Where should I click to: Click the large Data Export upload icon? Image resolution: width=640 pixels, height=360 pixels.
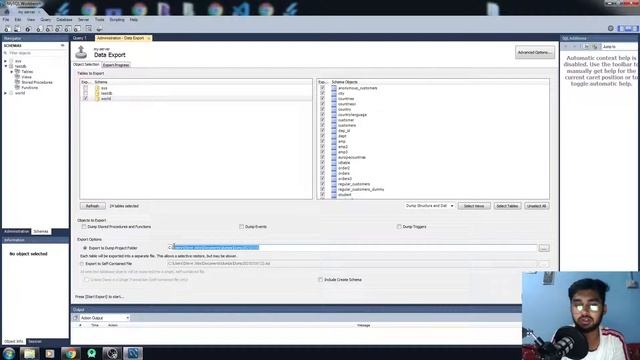81,52
